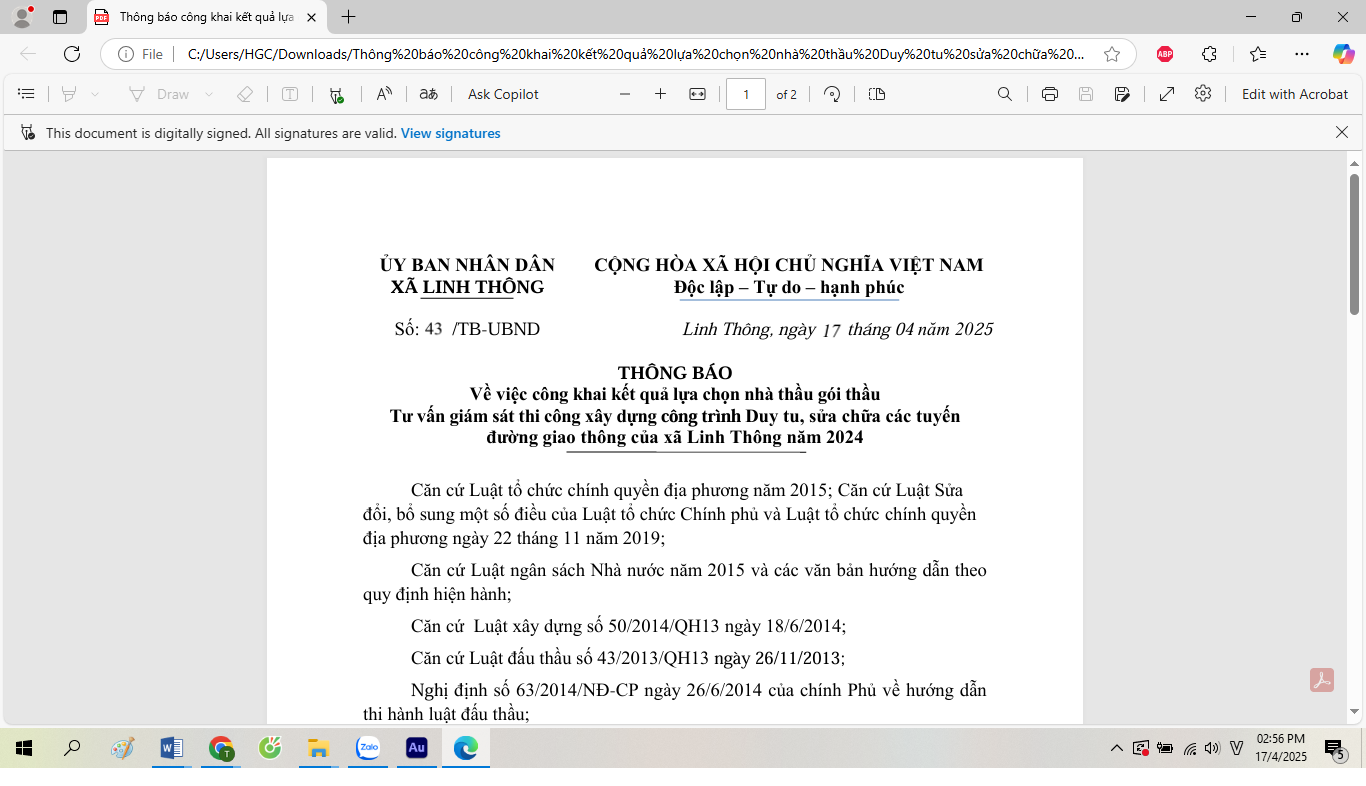Click the document number text 'Số: 43 /TB-UBND'
The image size is (1366, 786).
pos(467,329)
